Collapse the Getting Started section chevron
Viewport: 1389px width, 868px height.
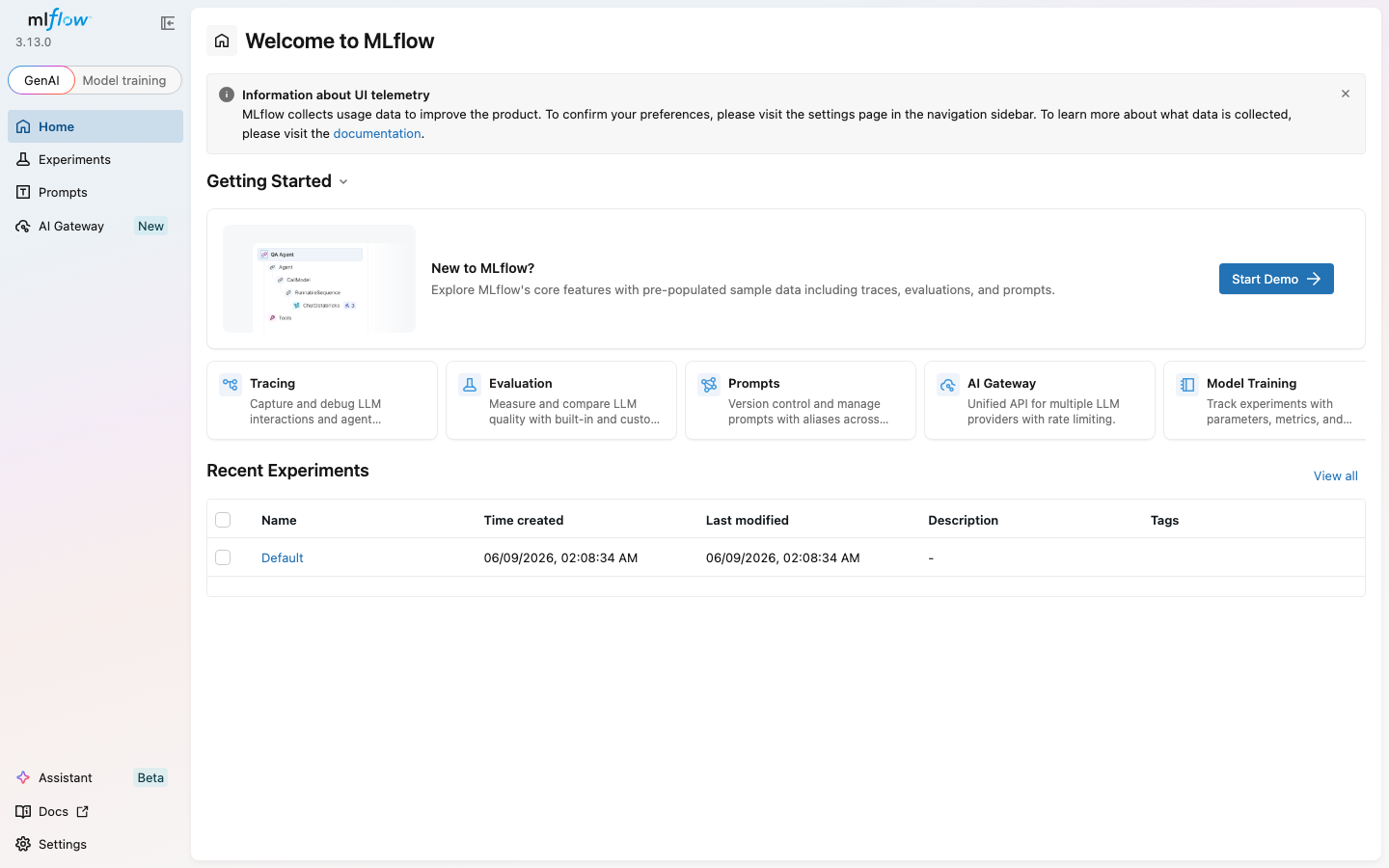pyautogui.click(x=343, y=182)
